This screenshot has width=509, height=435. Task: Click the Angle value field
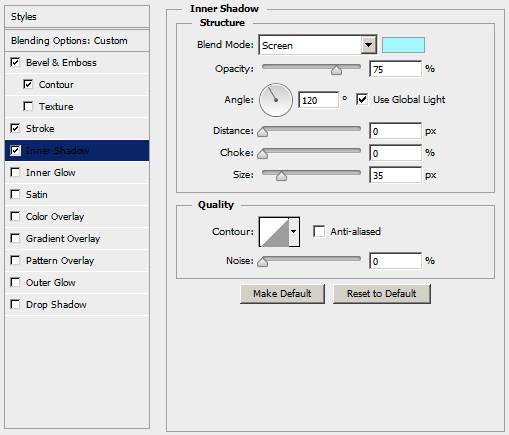pos(319,100)
